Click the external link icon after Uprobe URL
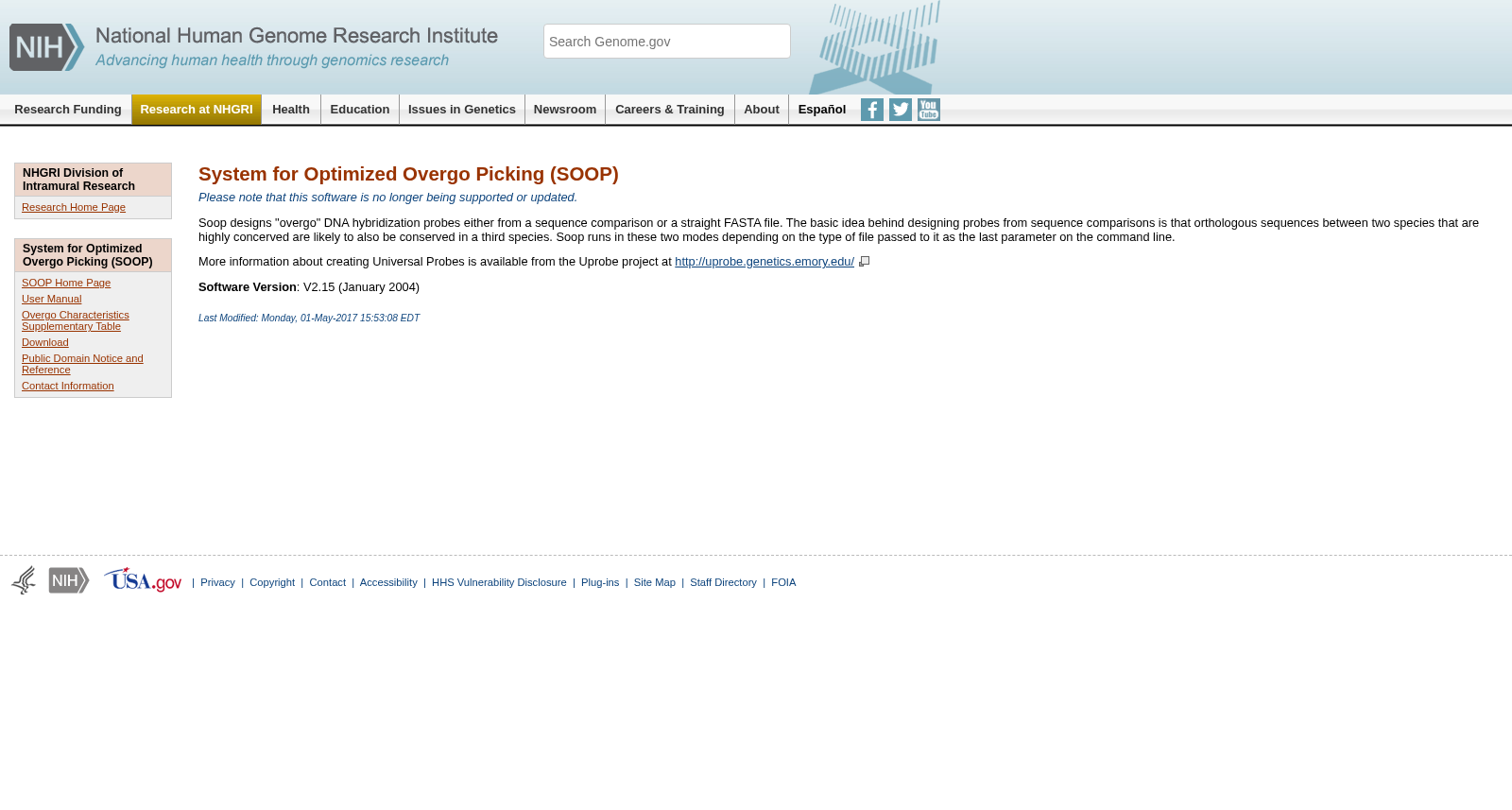The width and height of the screenshot is (1512, 810). point(864,262)
